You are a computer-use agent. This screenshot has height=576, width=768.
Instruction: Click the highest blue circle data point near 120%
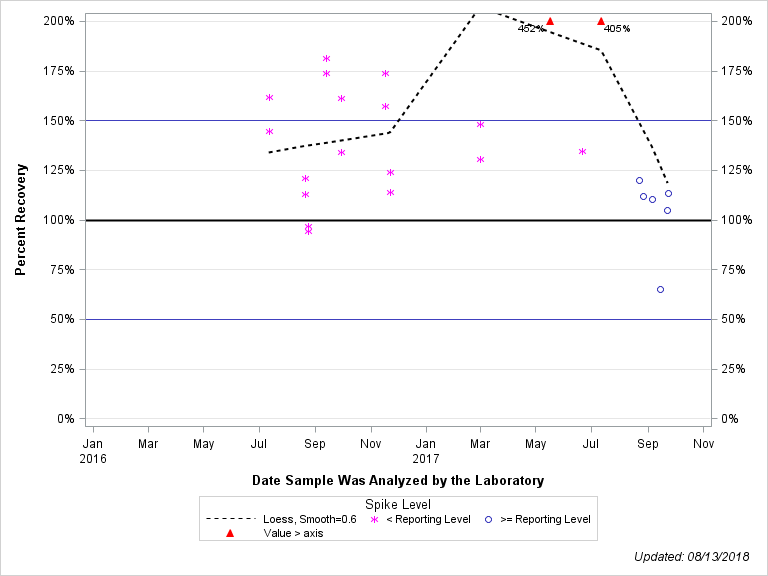tap(639, 181)
